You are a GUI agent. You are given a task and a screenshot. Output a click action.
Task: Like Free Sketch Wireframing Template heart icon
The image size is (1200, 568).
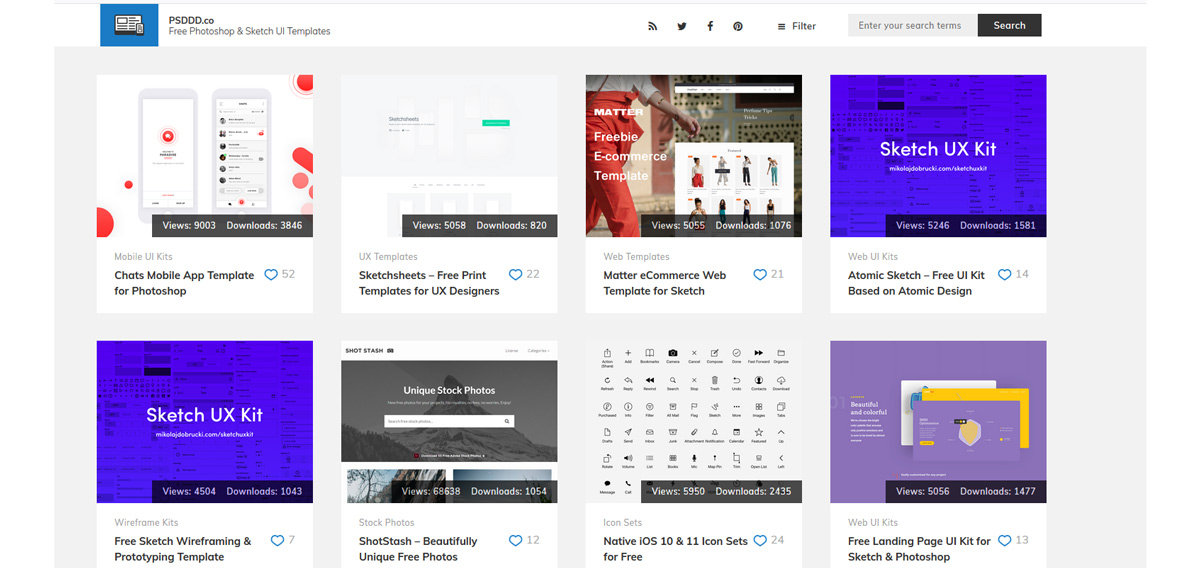[278, 540]
